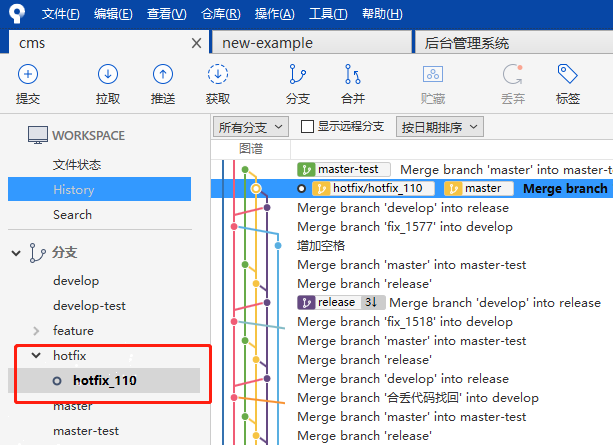The image size is (613, 445).
Task: Click the 推送 (Push) toolbar icon
Action: coord(163,84)
